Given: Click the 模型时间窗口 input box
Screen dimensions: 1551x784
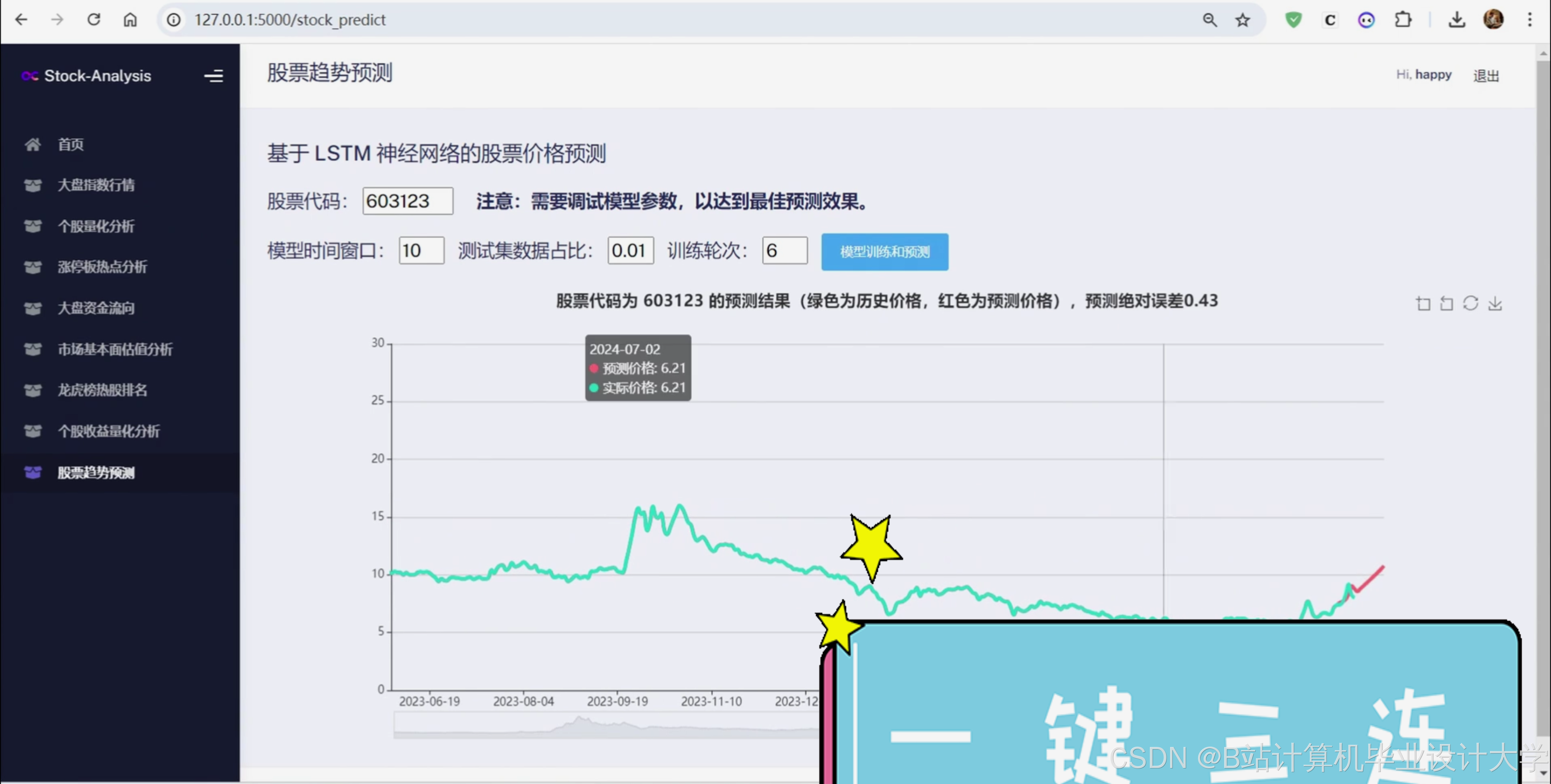Looking at the screenshot, I should pos(421,250).
